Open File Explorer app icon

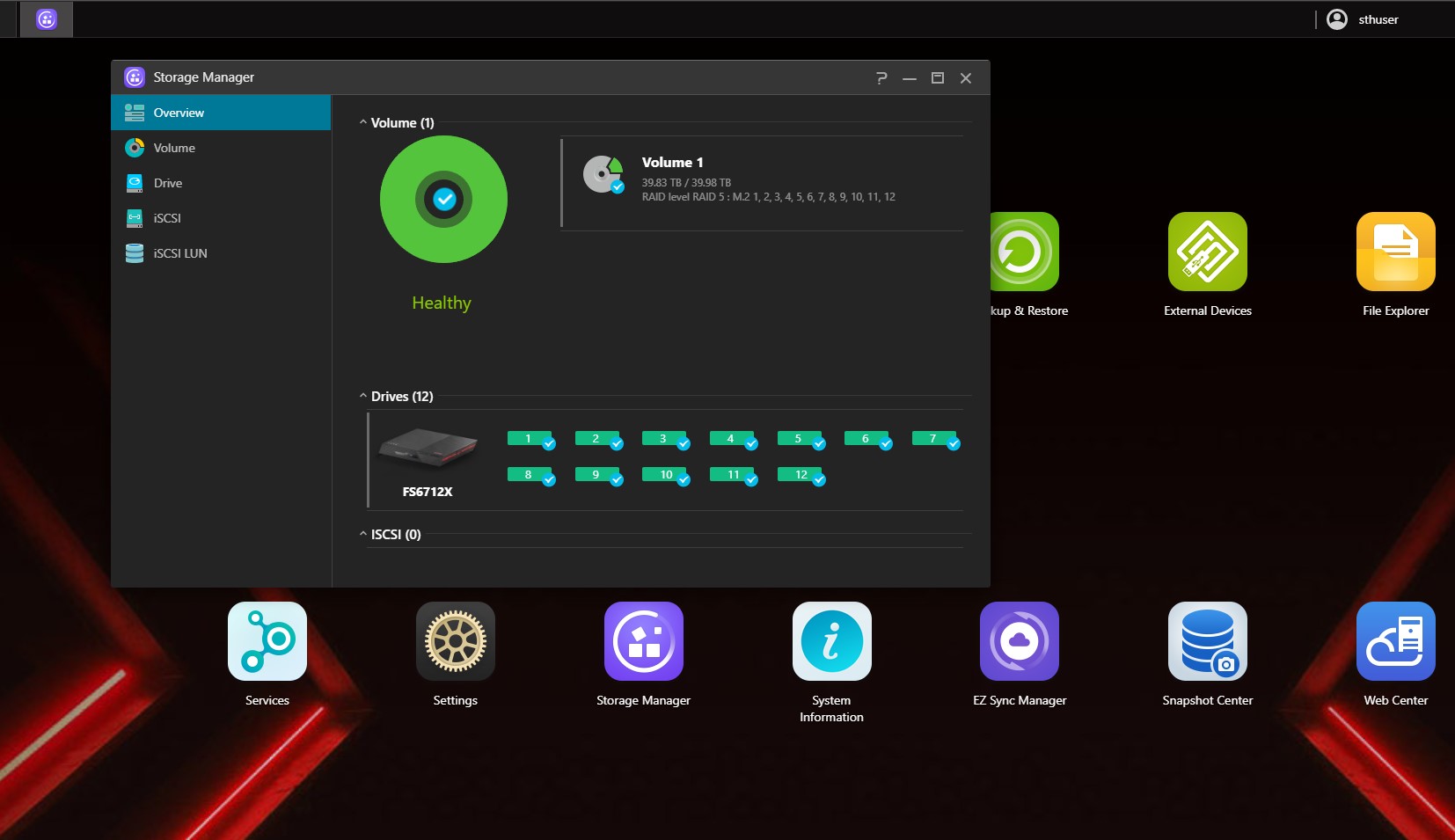1396,252
